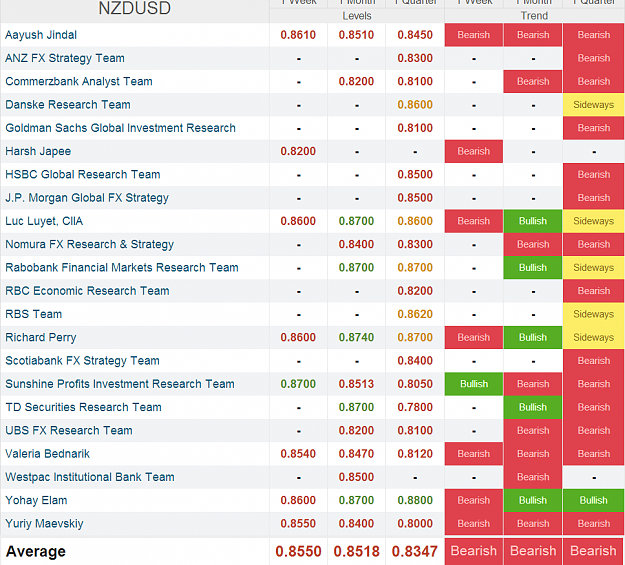
Task: Click RBS Team 1 quarter level 0.8620
Action: tap(415, 314)
